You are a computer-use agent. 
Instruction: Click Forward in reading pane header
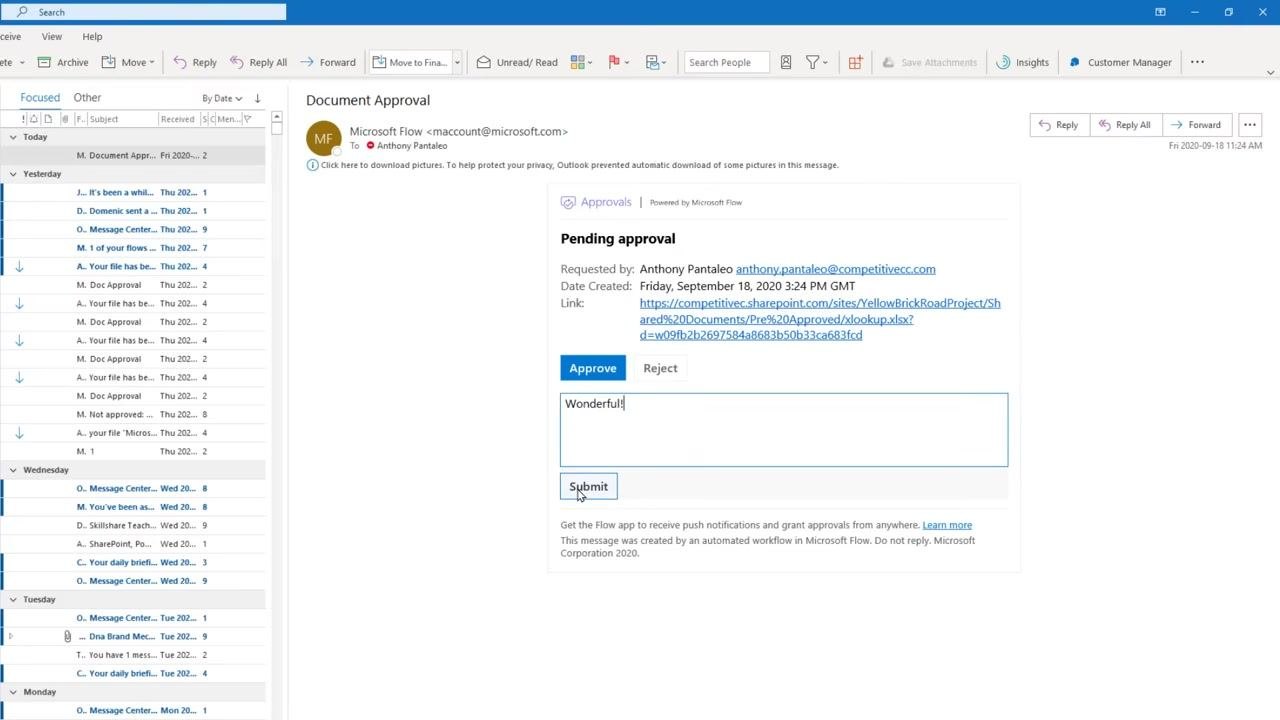click(1196, 125)
